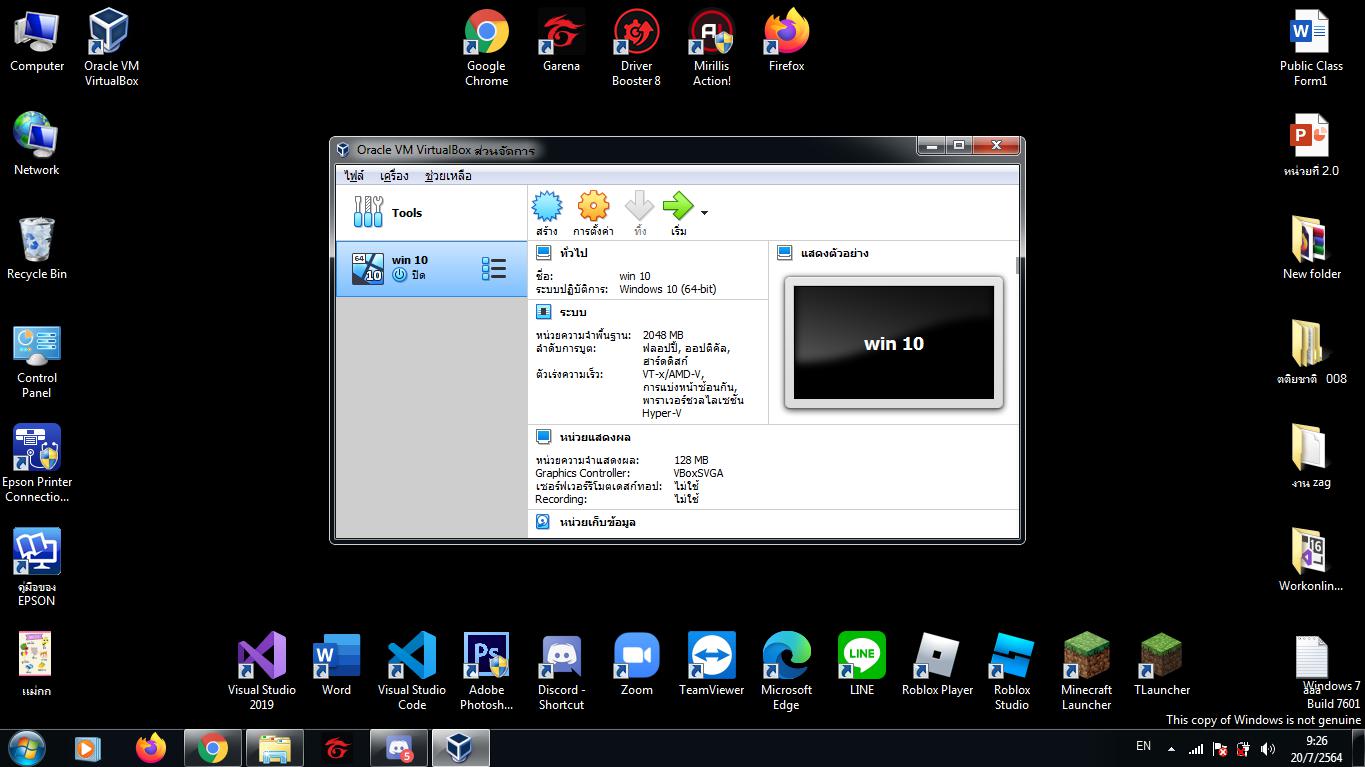Click the 2048 MB base memory value
Image resolution: width=1365 pixels, height=767 pixels.
coord(663,335)
